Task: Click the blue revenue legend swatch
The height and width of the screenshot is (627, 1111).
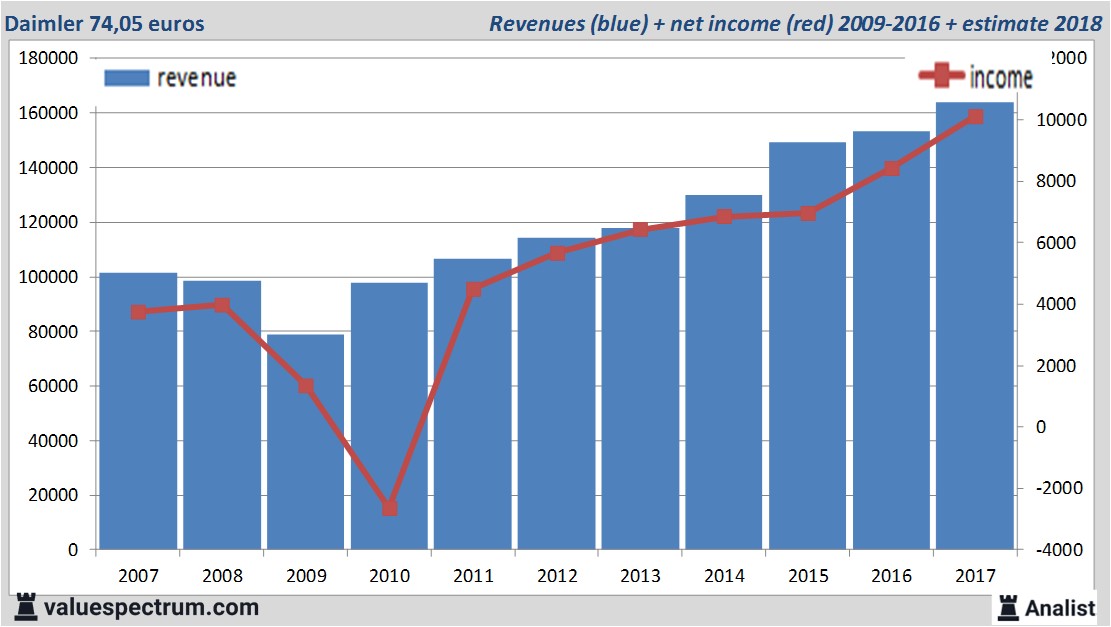Action: (x=127, y=78)
